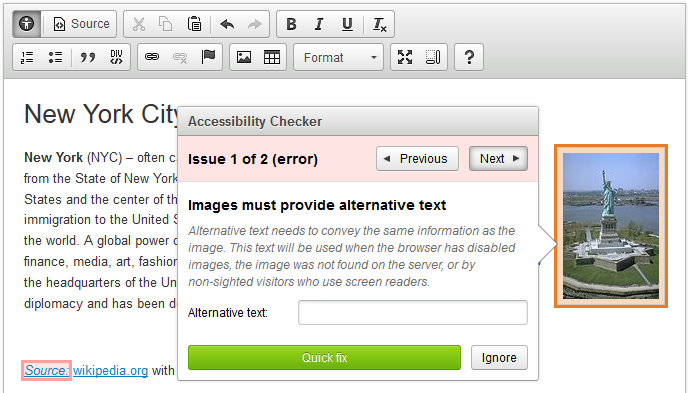Screen dimensions: 688x393
Task: Apply the green Quick fix button
Action: 324,357
